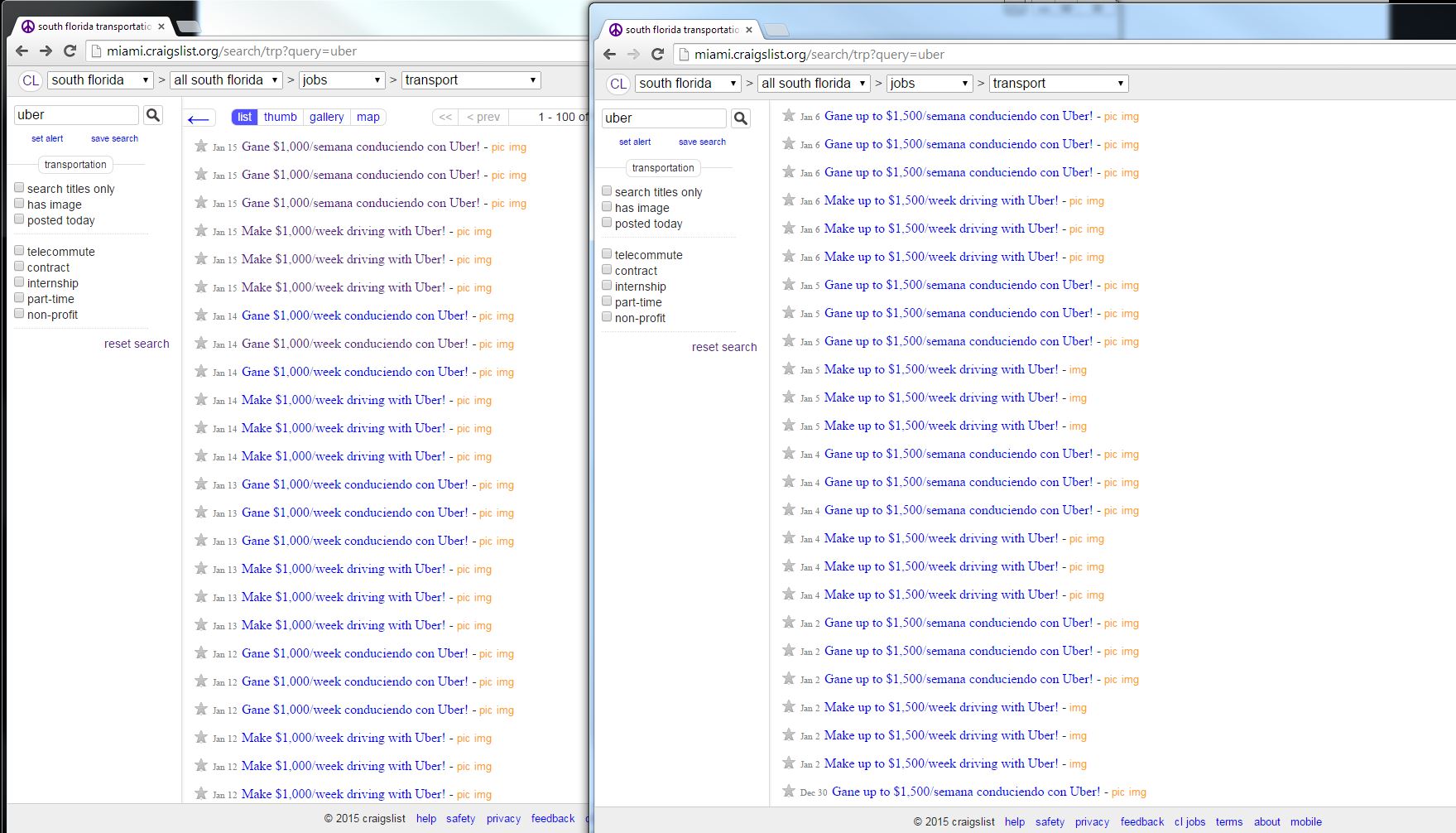Reload page in right browser window

pyautogui.click(x=658, y=55)
